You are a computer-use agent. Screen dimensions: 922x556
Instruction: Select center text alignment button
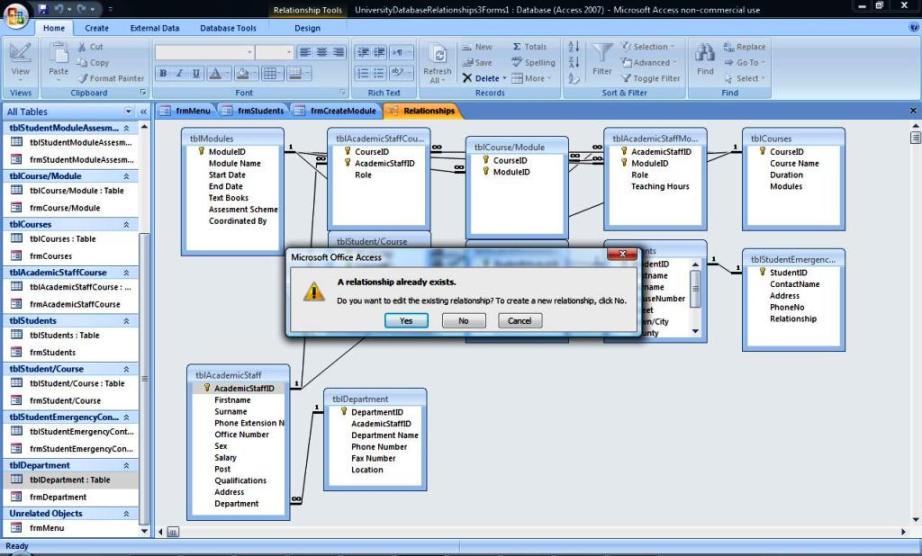[322, 52]
